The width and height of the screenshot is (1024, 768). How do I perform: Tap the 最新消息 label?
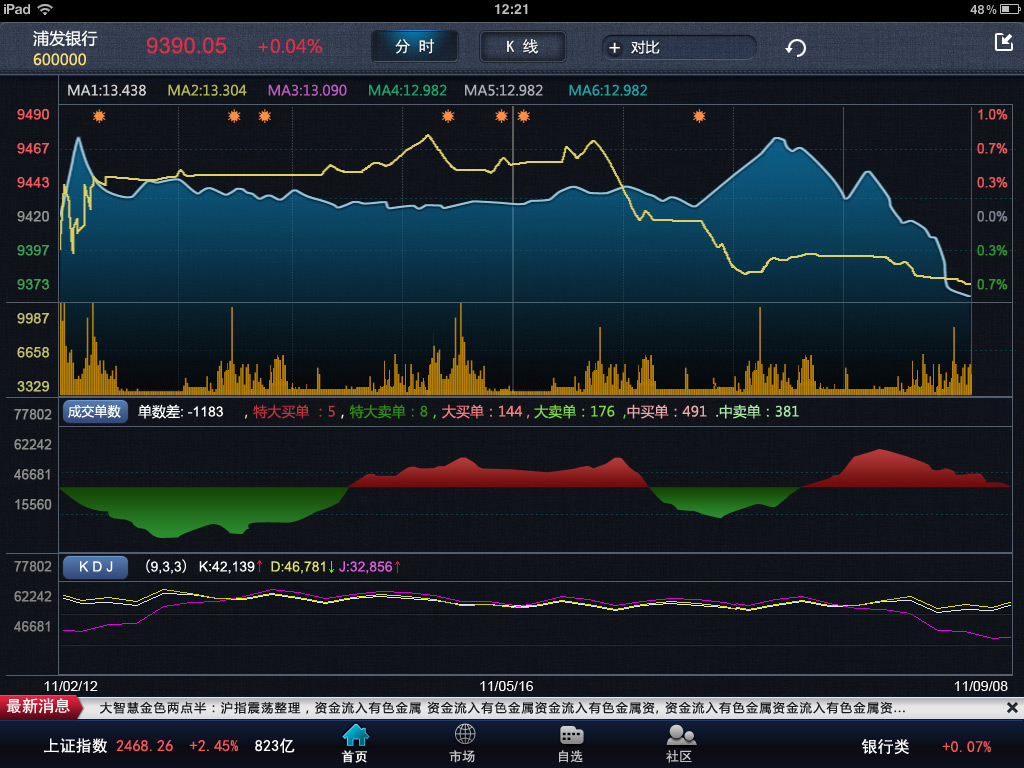[39, 707]
